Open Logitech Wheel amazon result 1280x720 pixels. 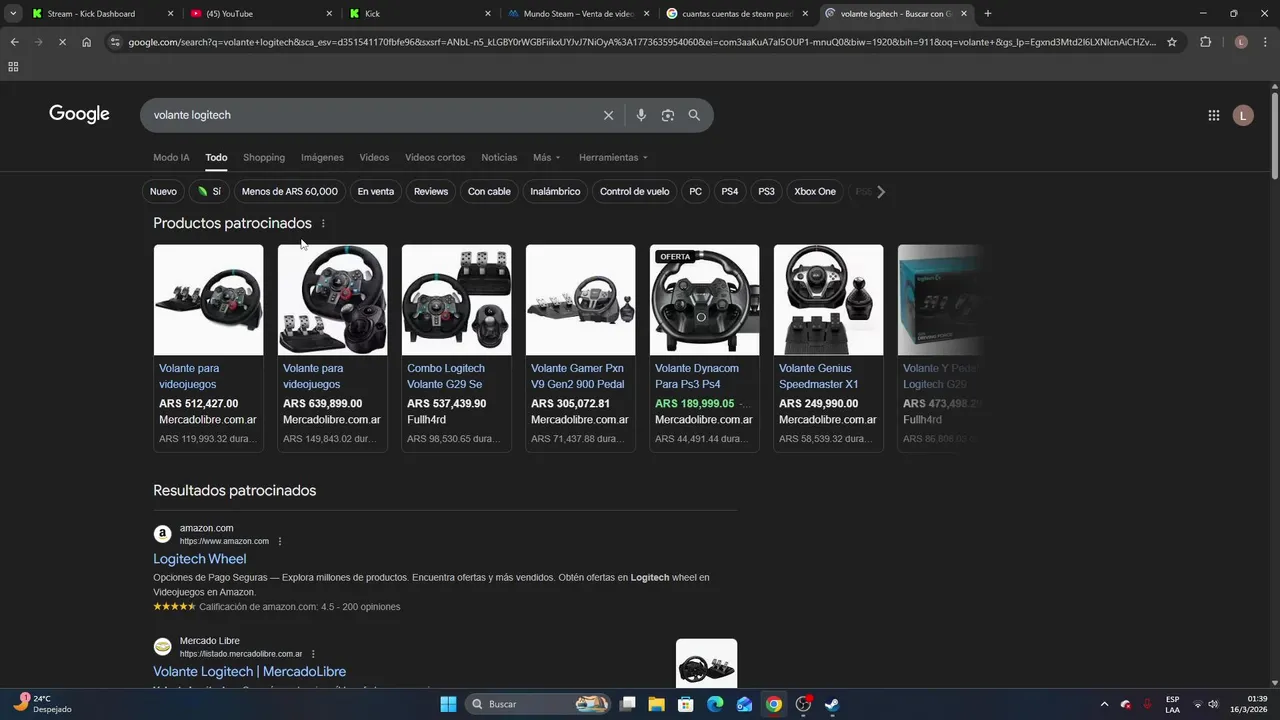pos(199,559)
